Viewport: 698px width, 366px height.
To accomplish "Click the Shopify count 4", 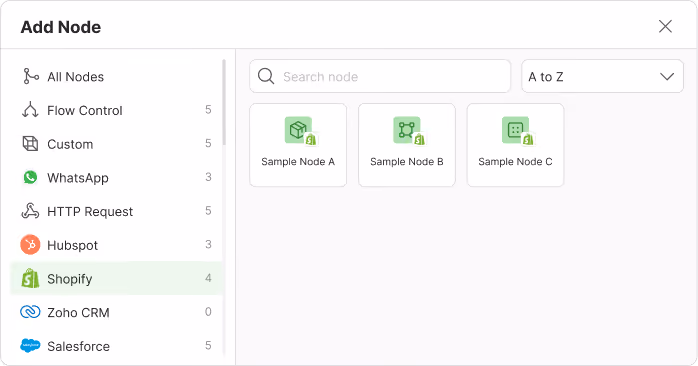I will [x=208, y=278].
